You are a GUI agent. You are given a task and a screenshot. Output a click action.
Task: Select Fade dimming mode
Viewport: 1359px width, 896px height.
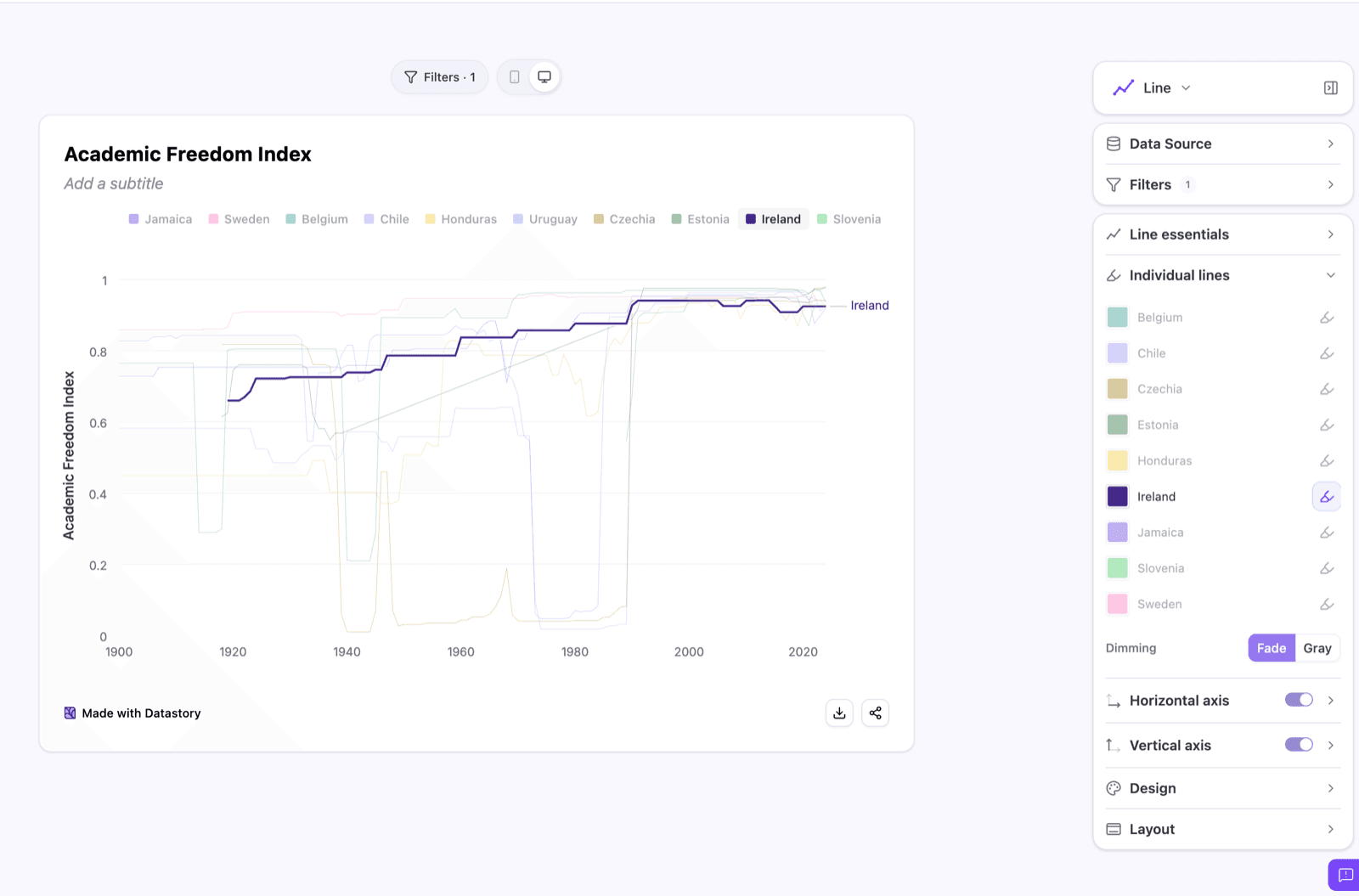pyautogui.click(x=1272, y=648)
